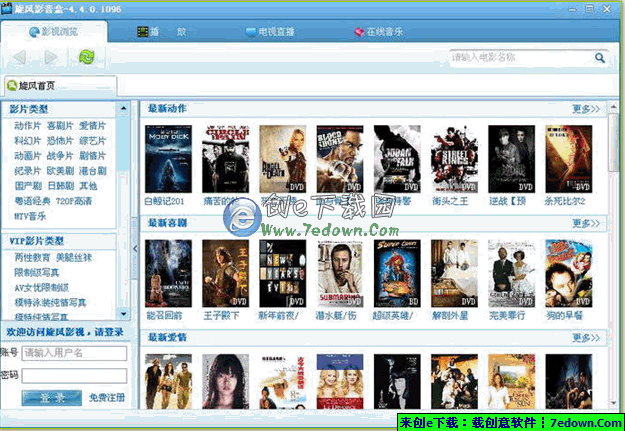Select 国产剧 category
The image size is (625, 431).
pos(28,186)
